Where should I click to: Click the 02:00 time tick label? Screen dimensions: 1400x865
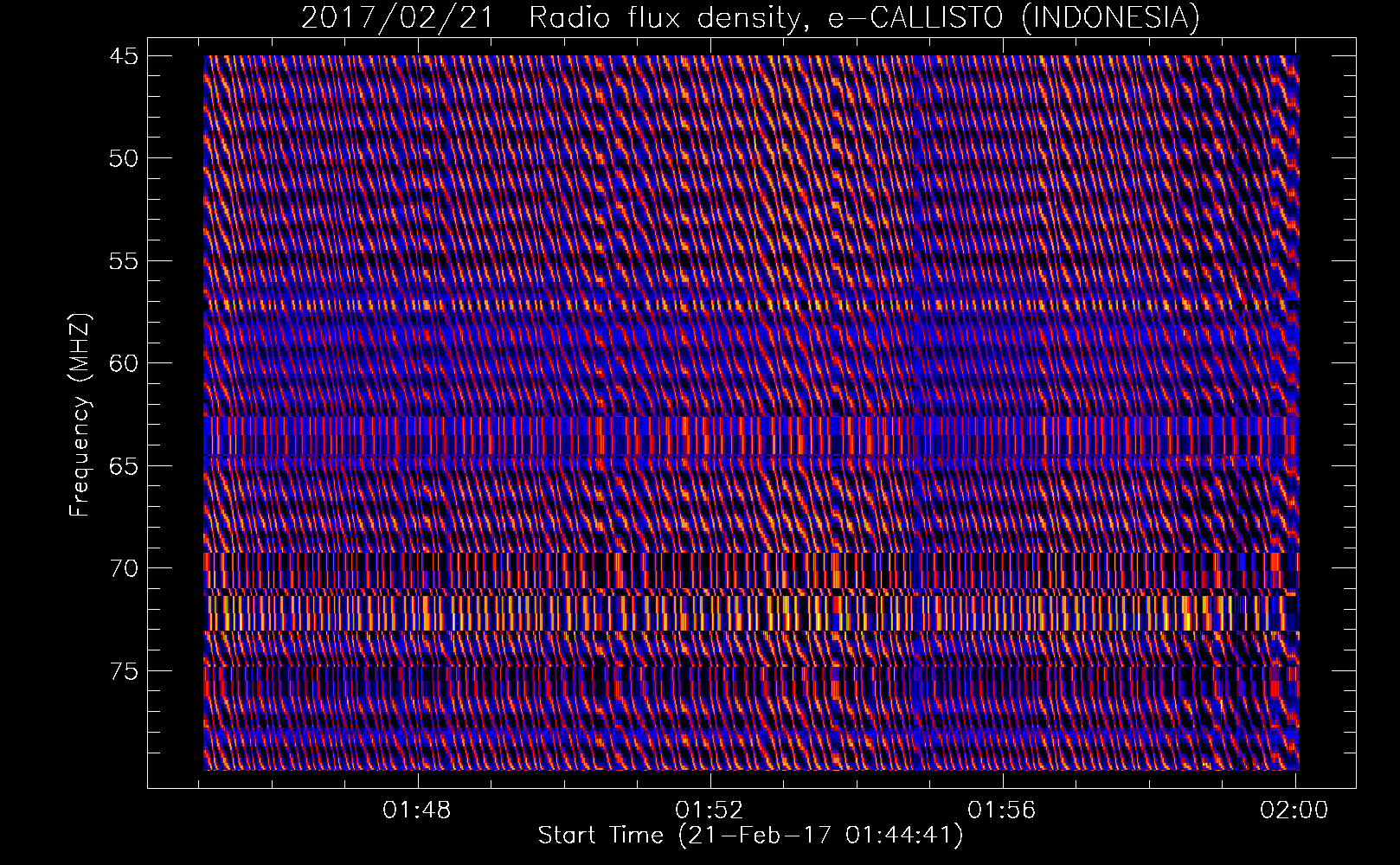(x=1294, y=811)
